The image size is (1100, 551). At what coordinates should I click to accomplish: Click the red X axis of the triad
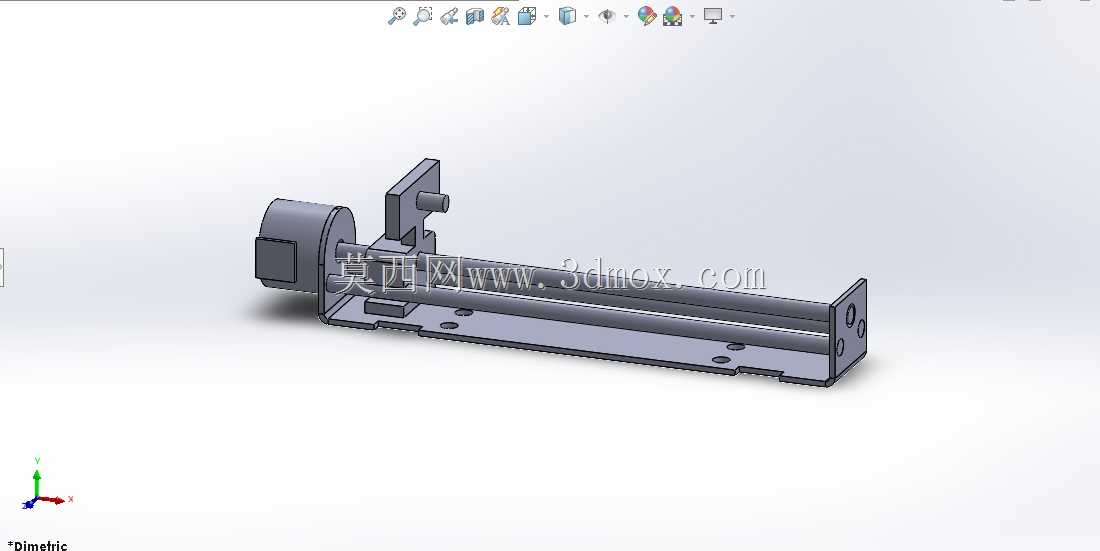pyautogui.click(x=52, y=500)
